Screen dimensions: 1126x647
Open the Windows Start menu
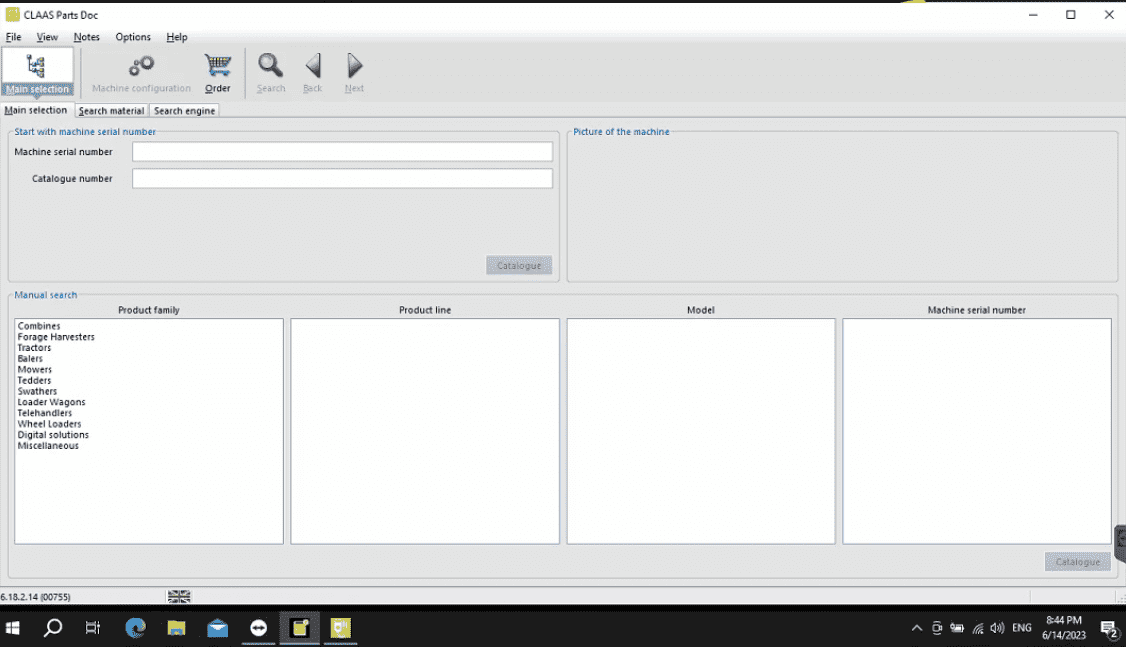pyautogui.click(x=12, y=628)
